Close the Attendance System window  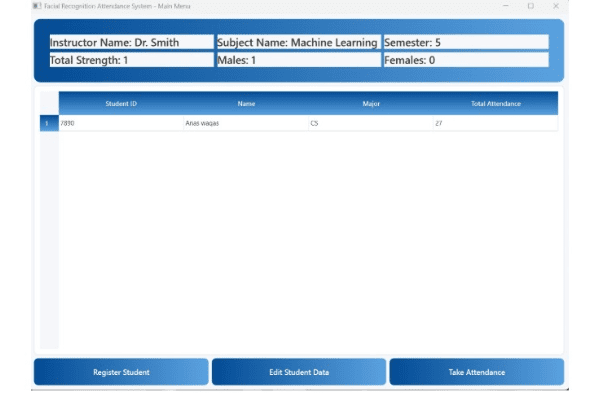pyautogui.click(x=556, y=6)
